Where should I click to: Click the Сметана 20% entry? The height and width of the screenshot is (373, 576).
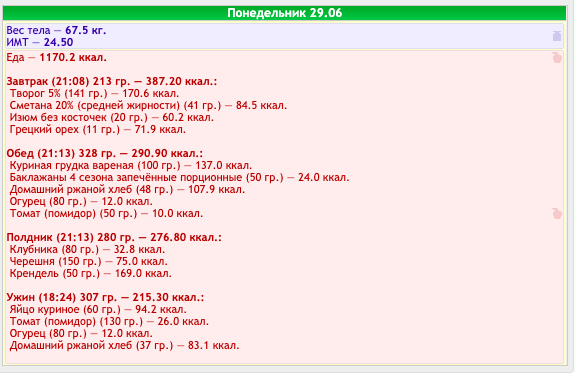click(x=148, y=105)
